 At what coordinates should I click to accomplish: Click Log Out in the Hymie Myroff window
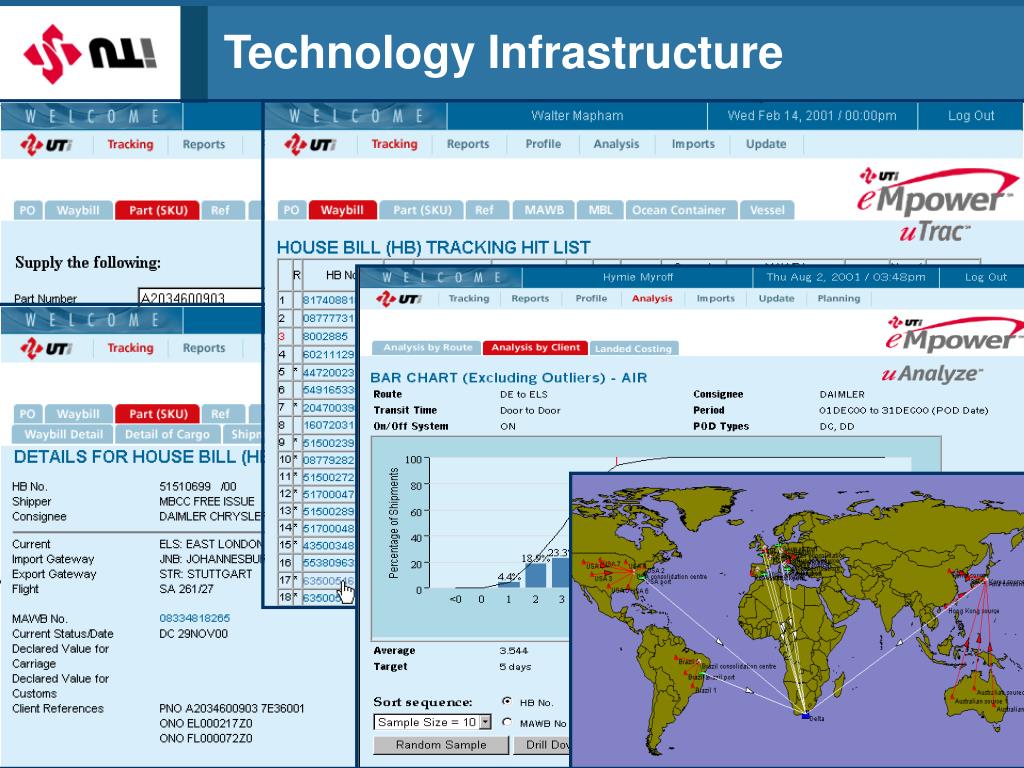985,277
